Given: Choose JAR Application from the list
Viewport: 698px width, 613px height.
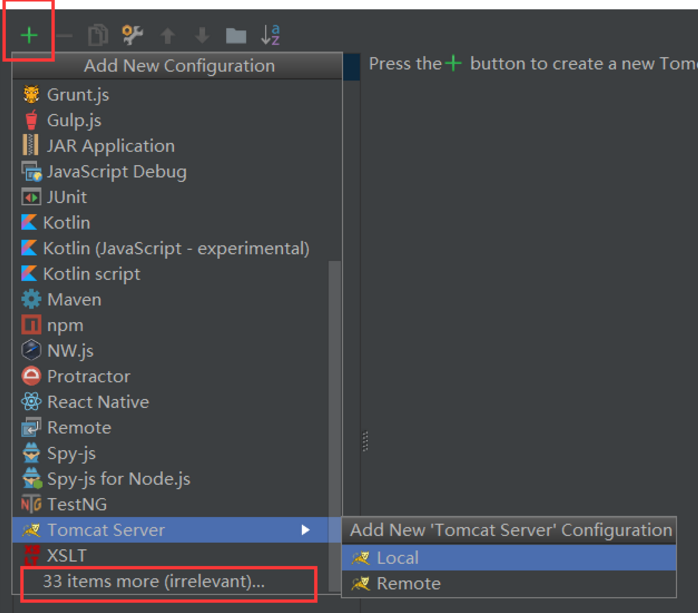Looking at the screenshot, I should [177, 146].
